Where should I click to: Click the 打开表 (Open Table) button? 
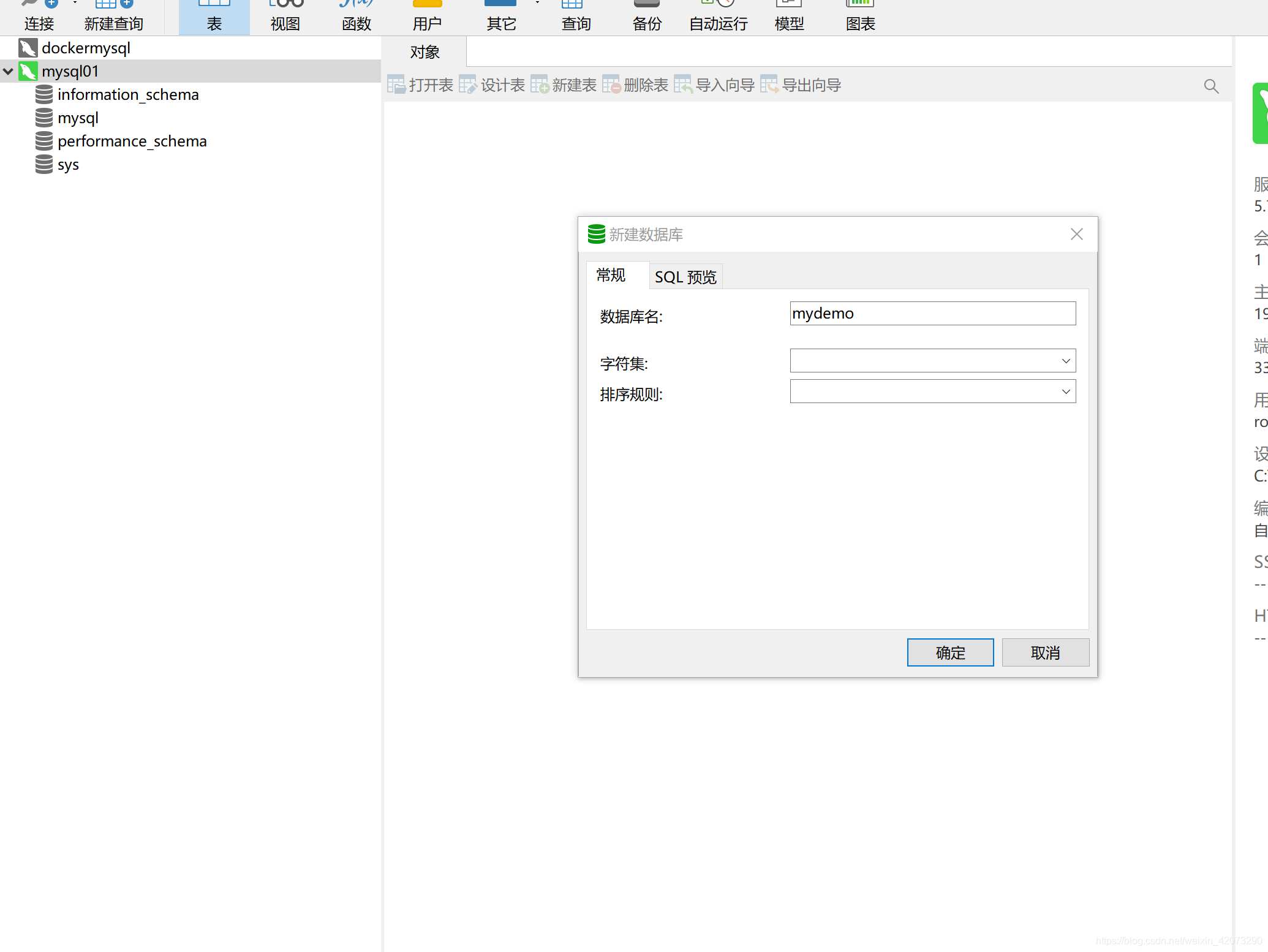(420, 85)
